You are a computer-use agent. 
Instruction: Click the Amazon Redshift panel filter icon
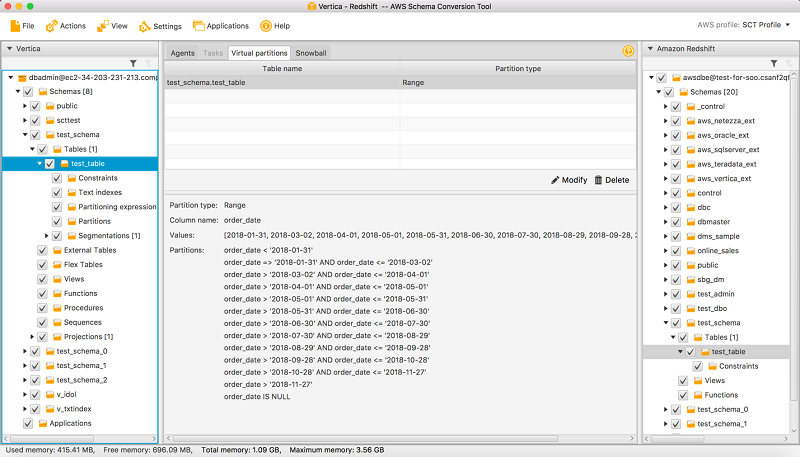coord(774,63)
